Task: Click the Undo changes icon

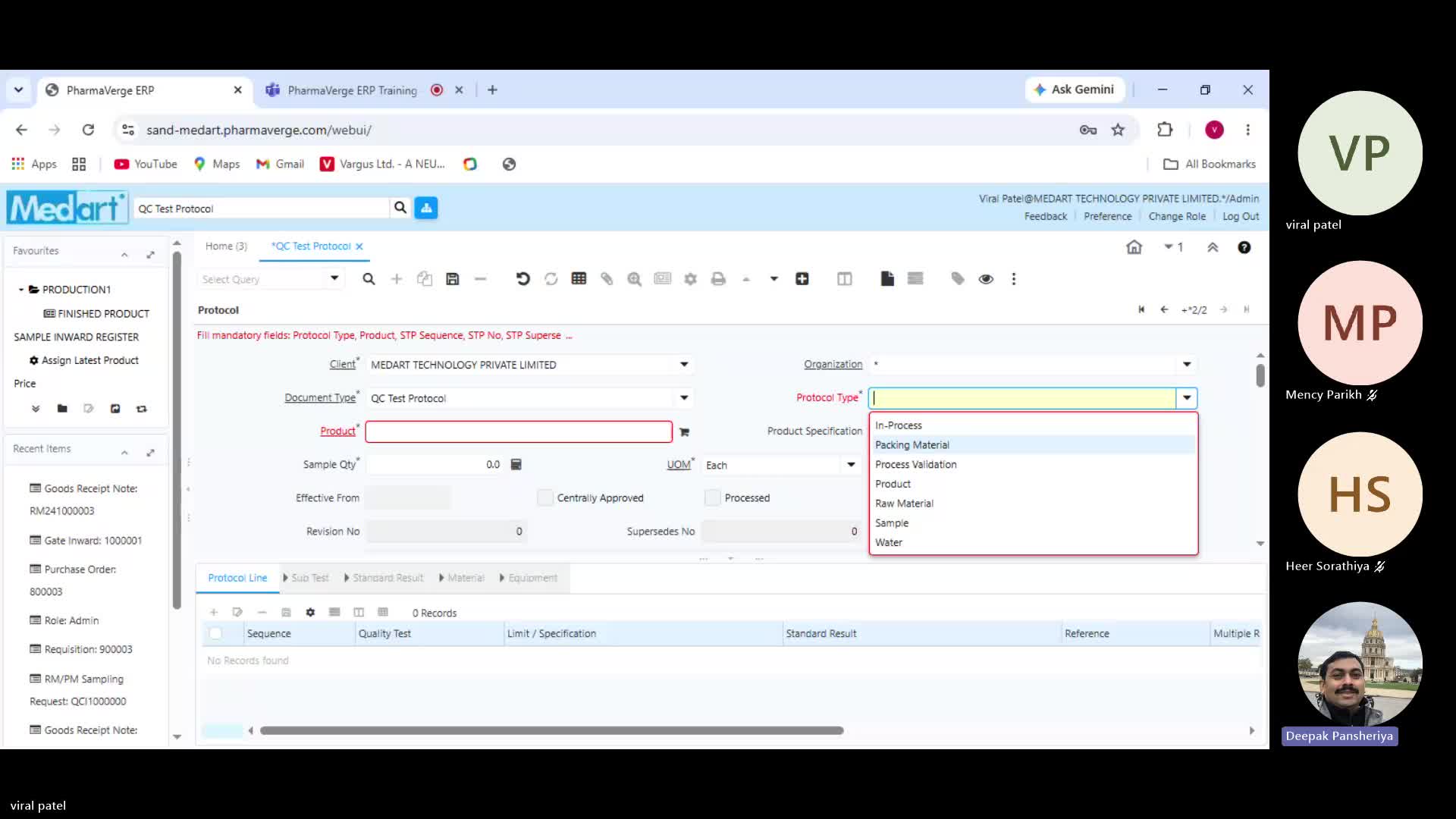Action: [522, 279]
